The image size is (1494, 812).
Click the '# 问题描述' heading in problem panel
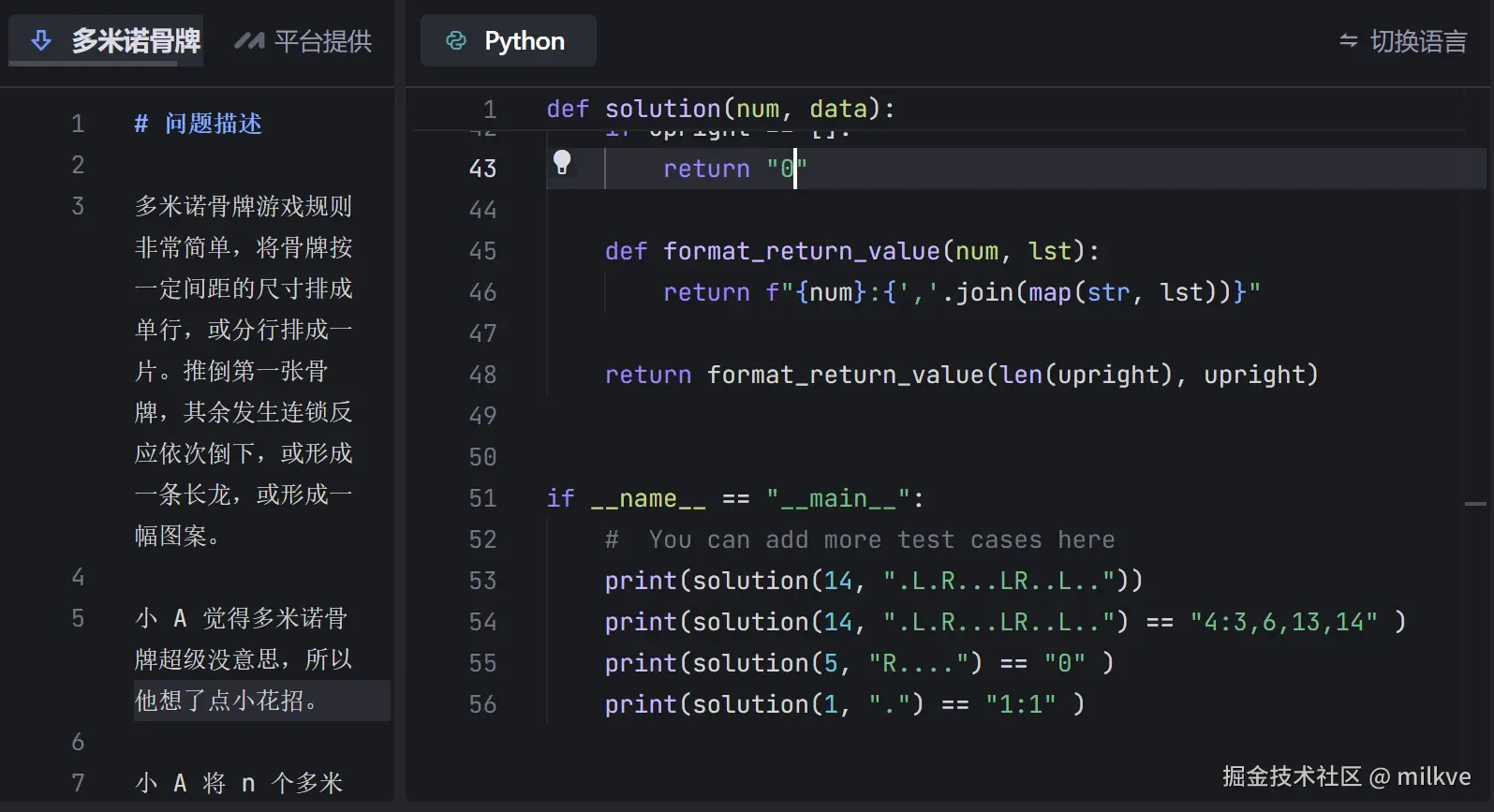point(198,124)
